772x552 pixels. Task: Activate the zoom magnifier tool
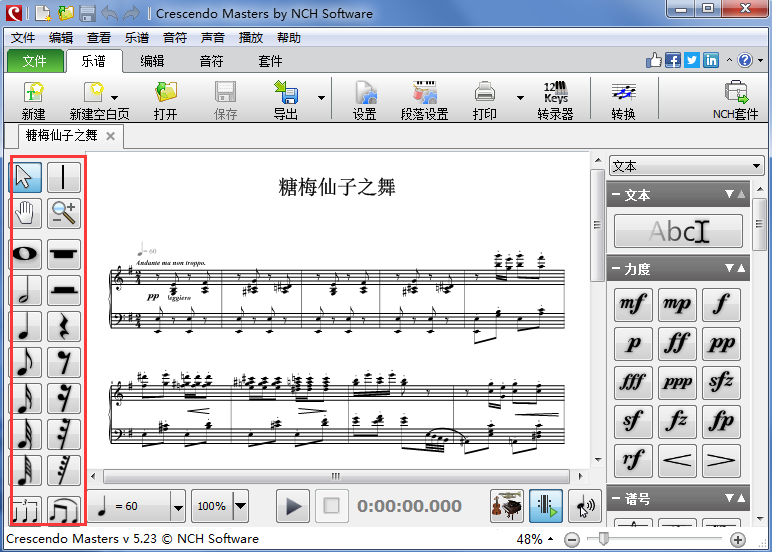(x=64, y=213)
